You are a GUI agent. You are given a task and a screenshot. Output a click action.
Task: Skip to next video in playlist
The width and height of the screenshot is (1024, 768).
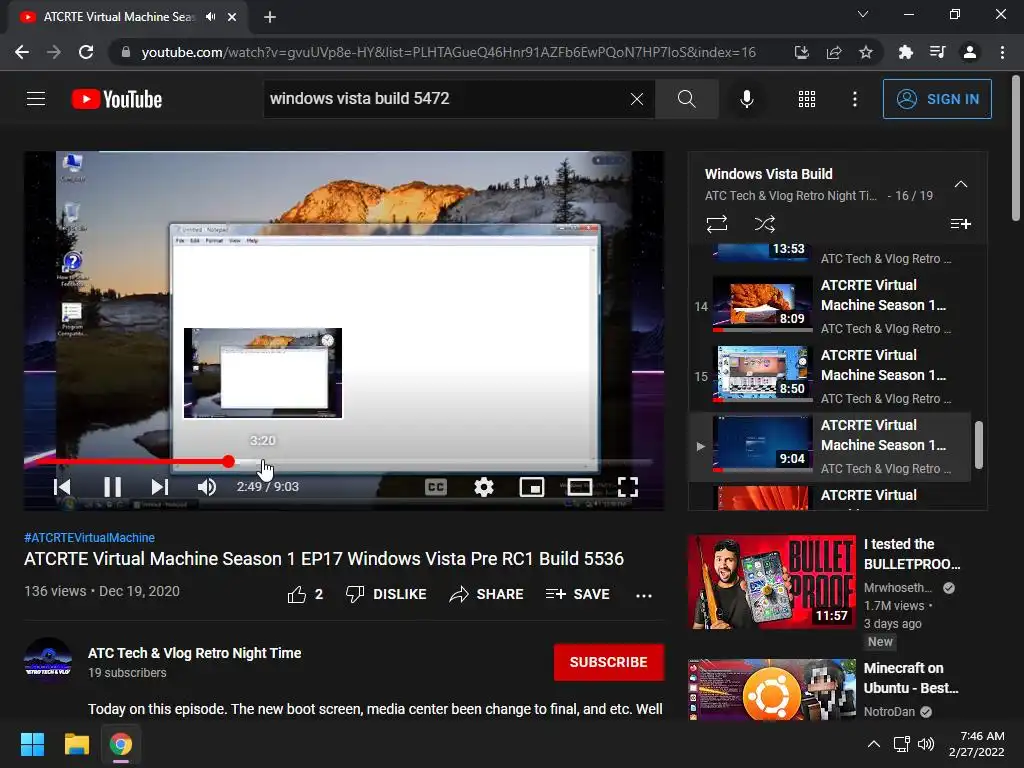click(x=160, y=487)
